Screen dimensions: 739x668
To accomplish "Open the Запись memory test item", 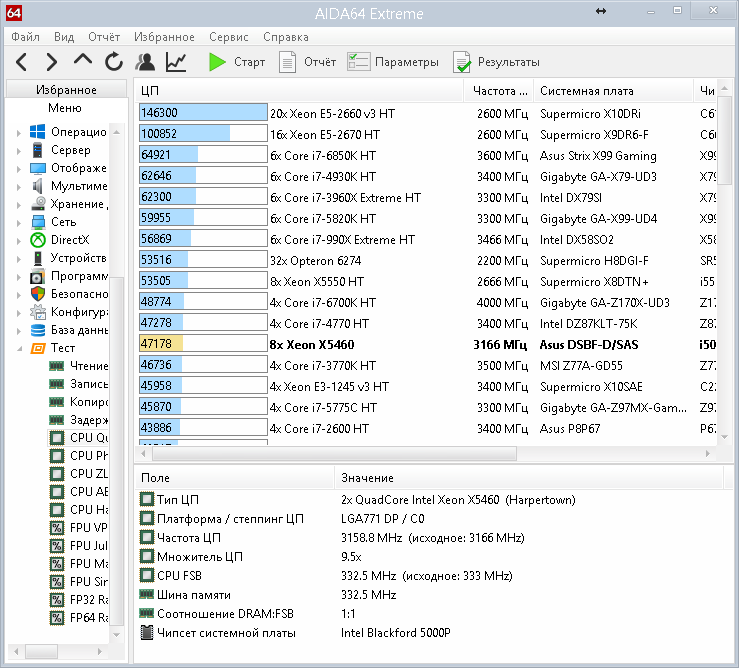I will click(x=79, y=384).
